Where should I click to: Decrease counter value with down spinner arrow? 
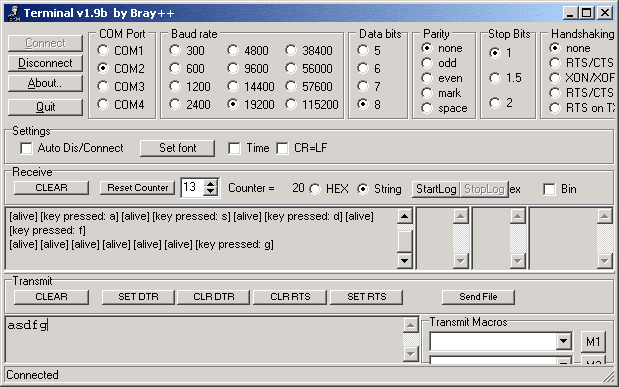[x=211, y=192]
